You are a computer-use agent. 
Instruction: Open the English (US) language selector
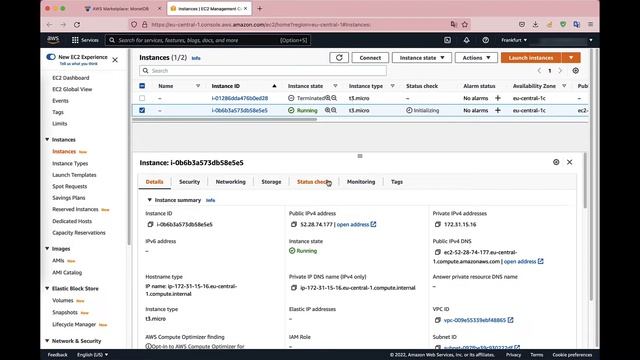click(x=92, y=355)
